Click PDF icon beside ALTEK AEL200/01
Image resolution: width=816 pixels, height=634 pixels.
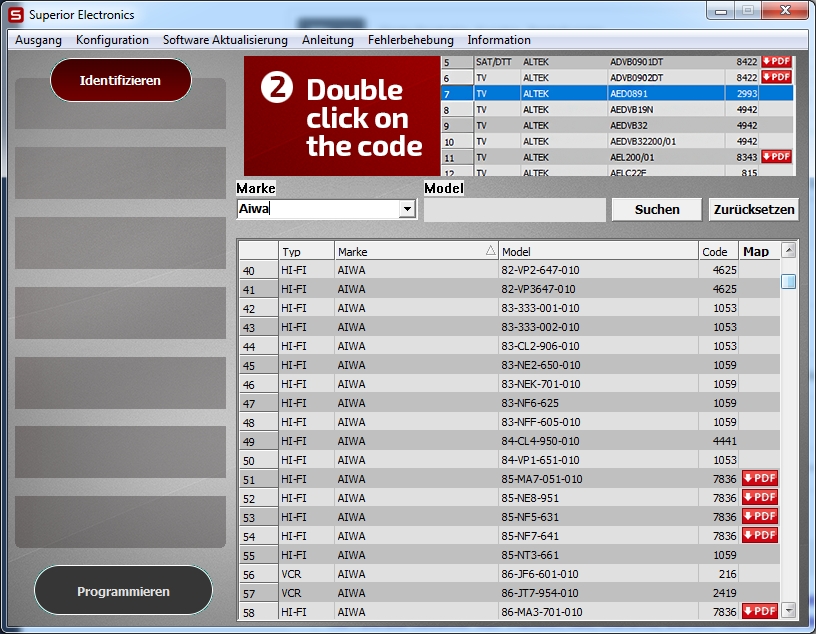[x=776, y=157]
